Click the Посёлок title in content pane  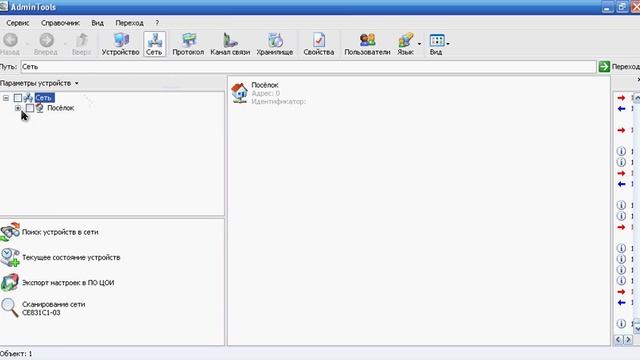[265, 85]
